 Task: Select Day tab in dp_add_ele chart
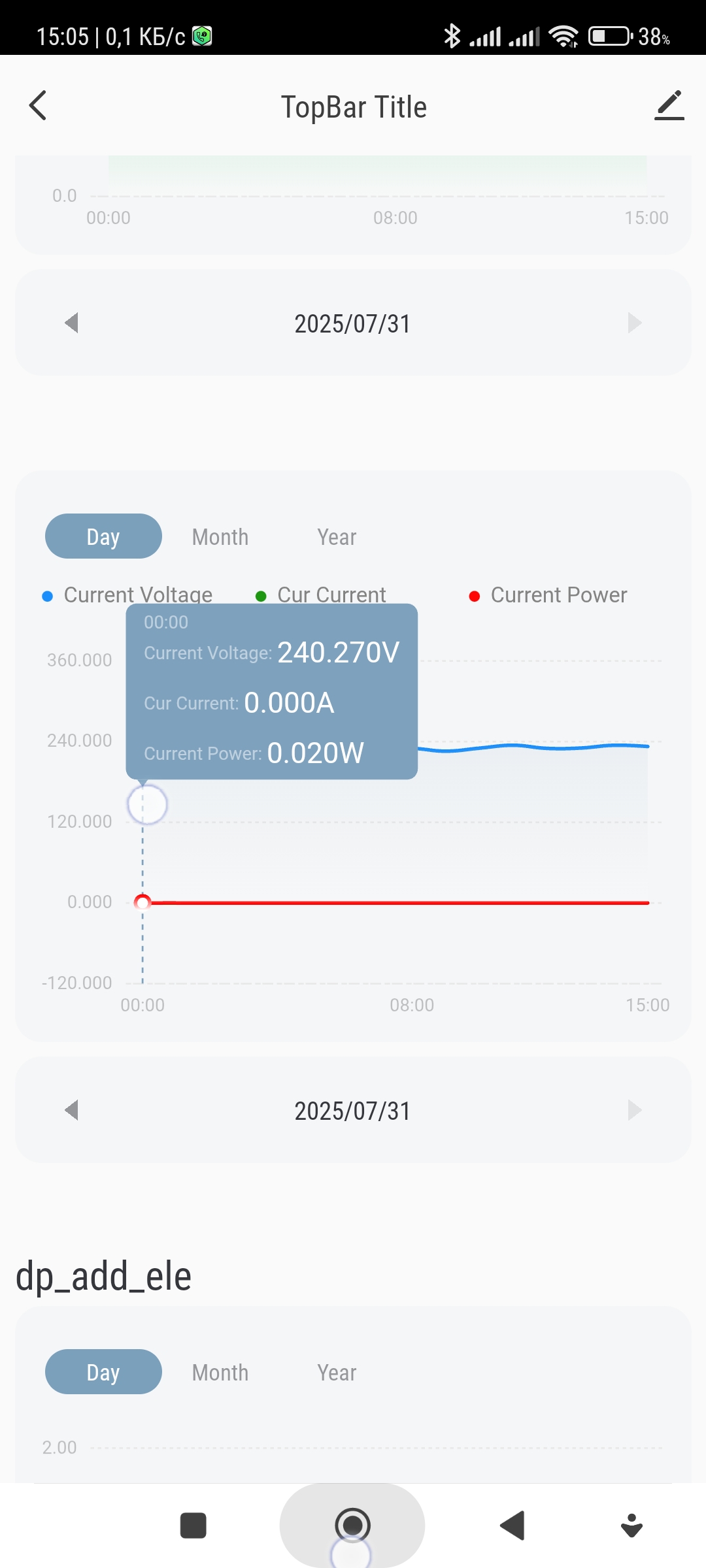point(103,1372)
